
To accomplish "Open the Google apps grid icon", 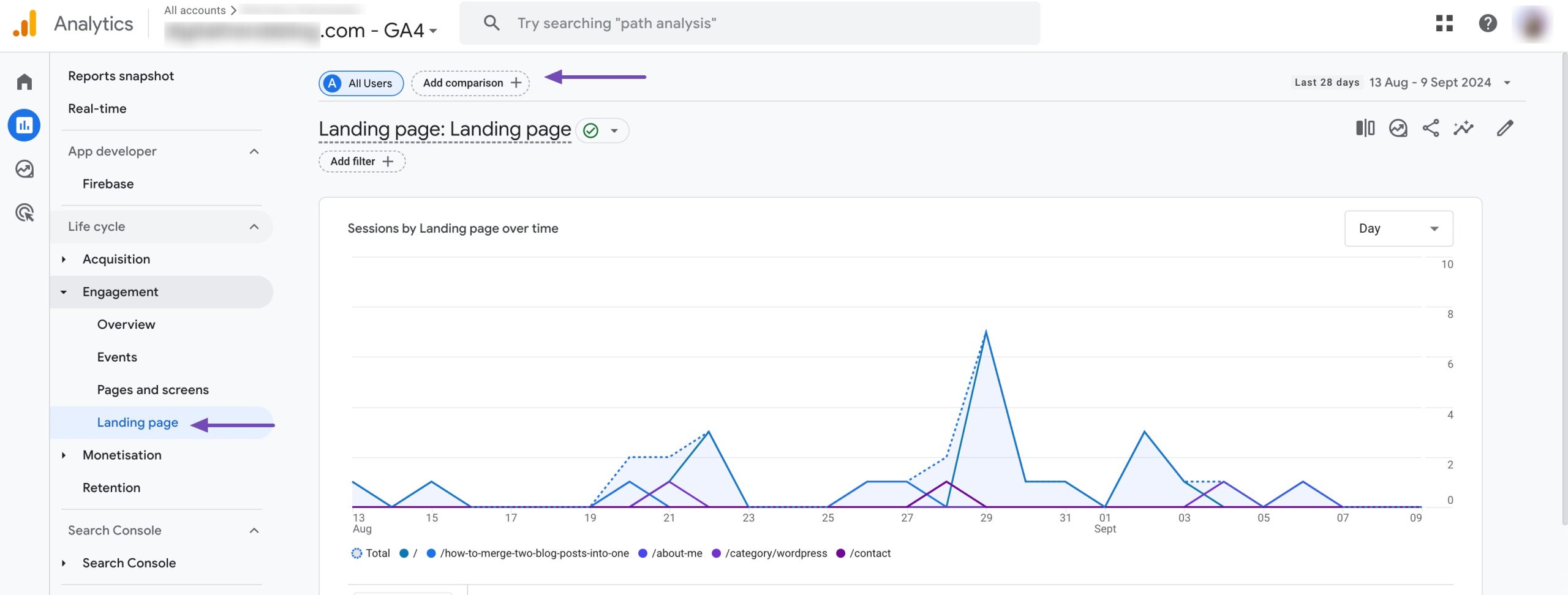I will point(1444,23).
